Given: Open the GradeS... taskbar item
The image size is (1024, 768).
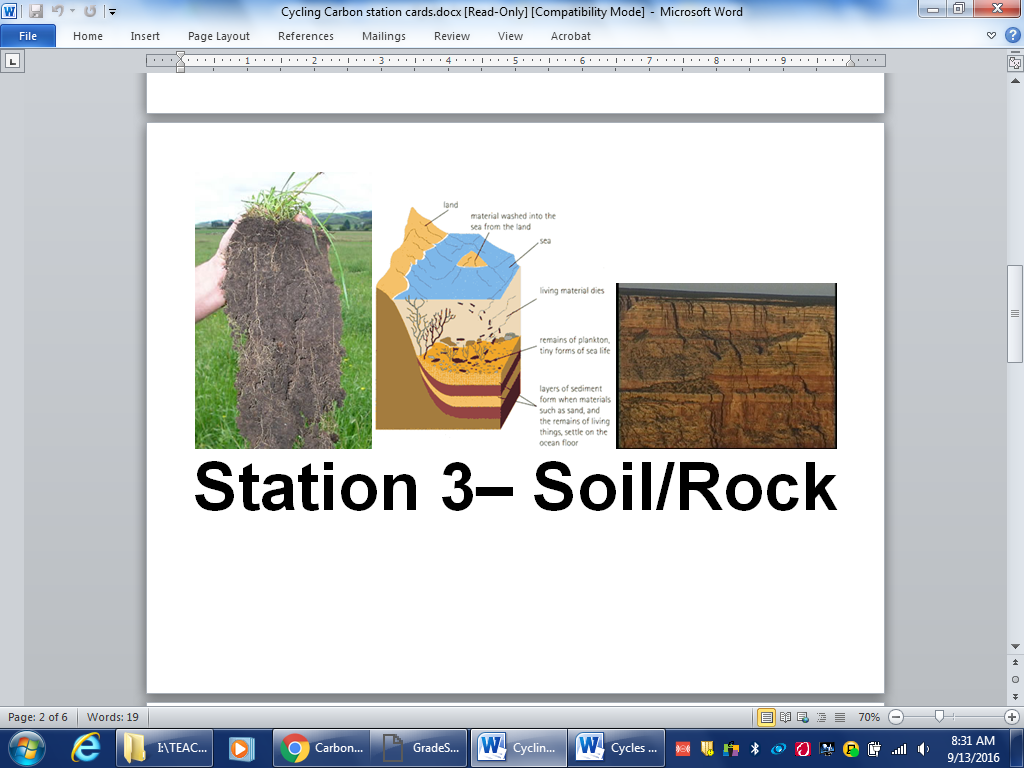Looking at the screenshot, I should tap(419, 748).
